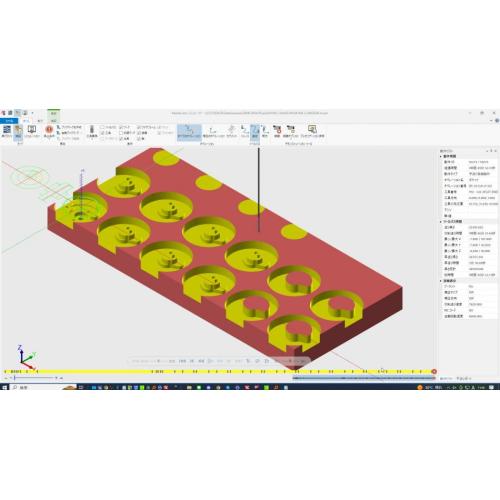Open the ribbon tab right of Home
The image size is (500, 500).
tap(40, 121)
